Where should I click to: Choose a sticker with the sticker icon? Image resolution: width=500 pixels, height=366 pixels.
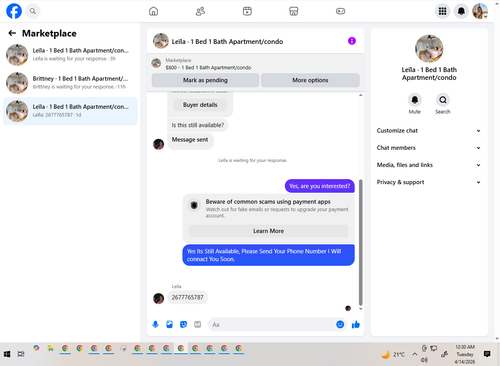click(x=183, y=324)
